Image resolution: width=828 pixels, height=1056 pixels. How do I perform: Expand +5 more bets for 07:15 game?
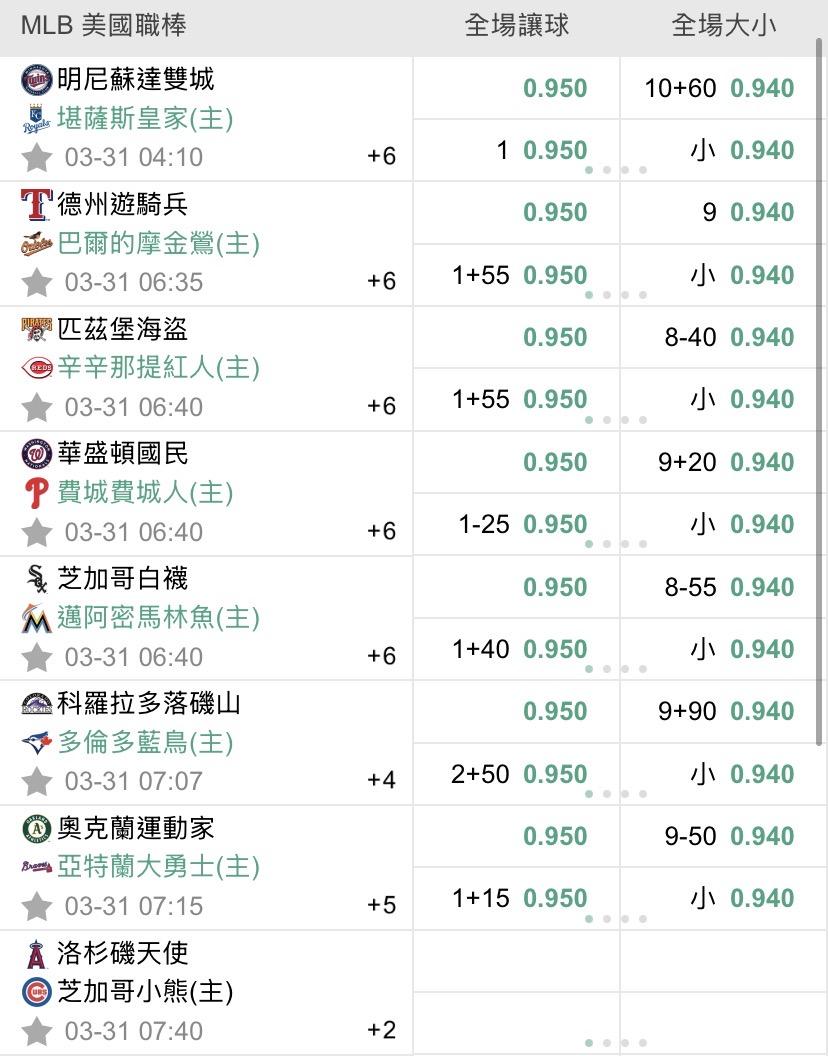pos(381,905)
